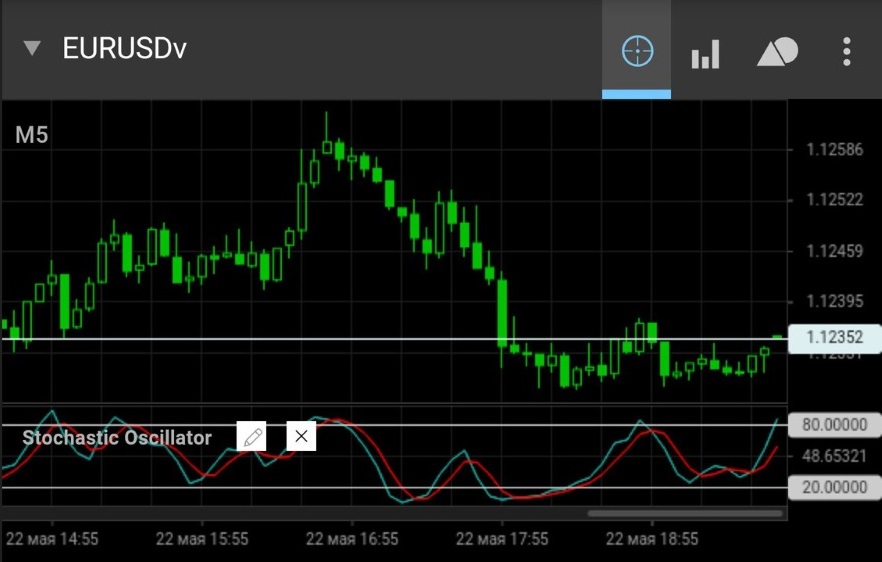Click the 1.12522 price scale label
Screen dimensions: 882x562
click(x=835, y=200)
